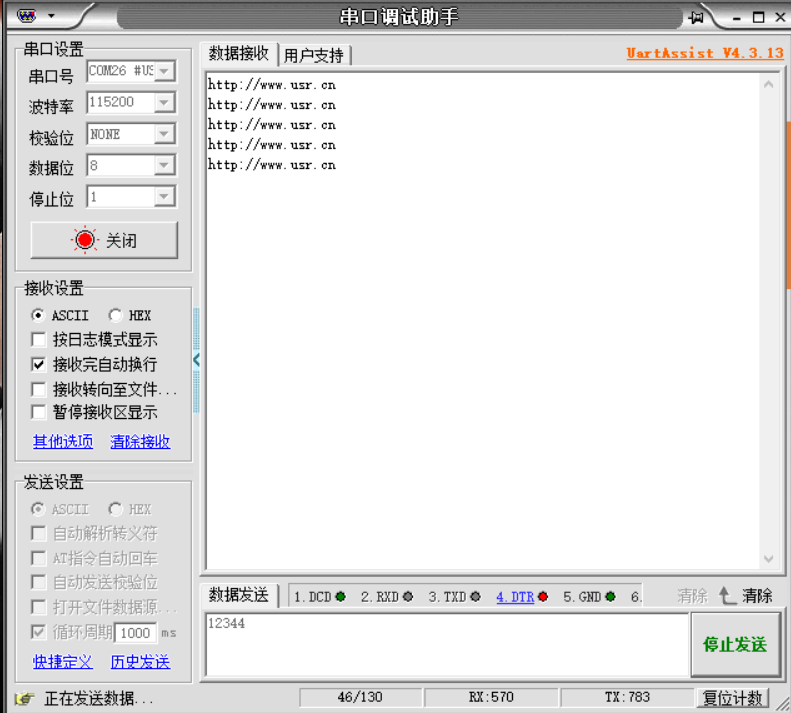Toggle 接收完自动换行 checkbox
This screenshot has width=791, height=713.
click(x=39, y=364)
